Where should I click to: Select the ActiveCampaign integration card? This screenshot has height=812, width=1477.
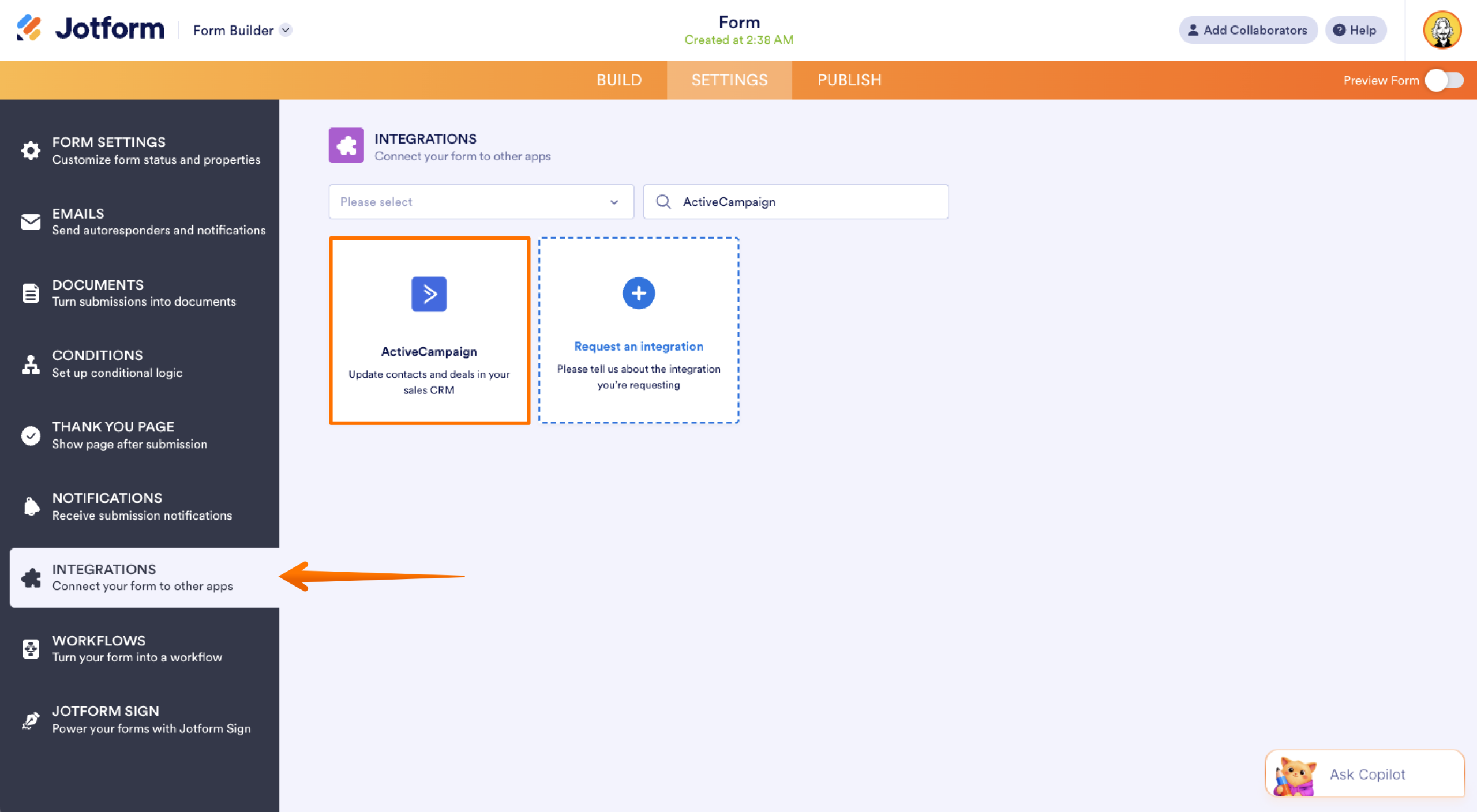click(429, 330)
